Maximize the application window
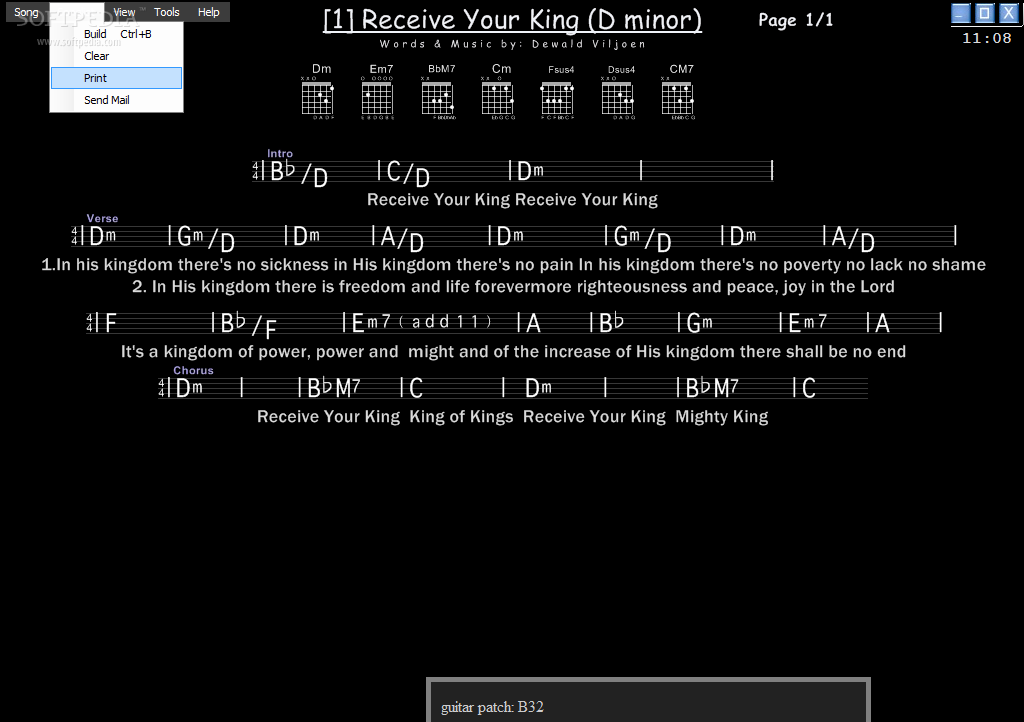The width and height of the screenshot is (1024, 722). click(985, 13)
